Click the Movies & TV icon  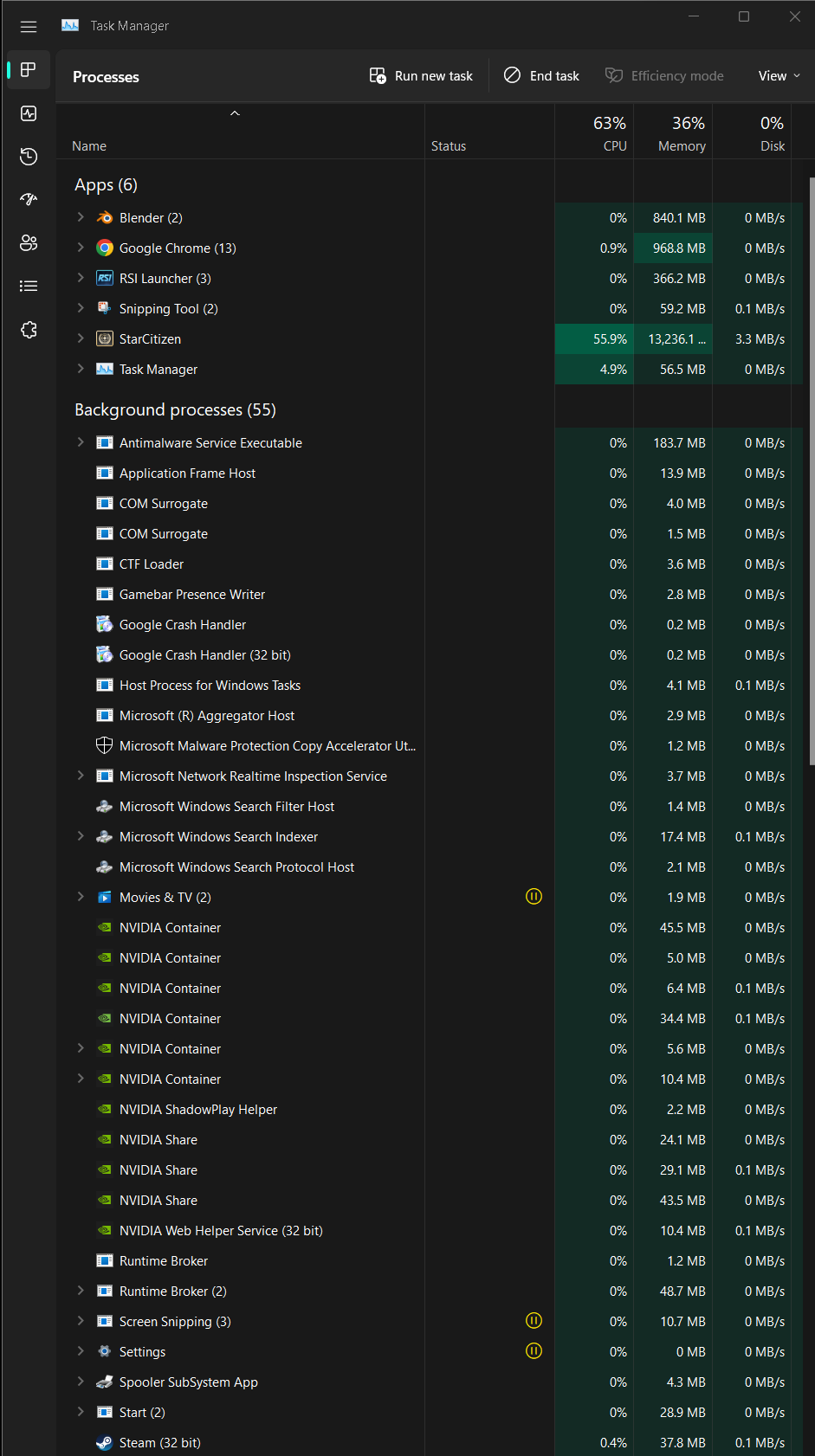(105, 897)
